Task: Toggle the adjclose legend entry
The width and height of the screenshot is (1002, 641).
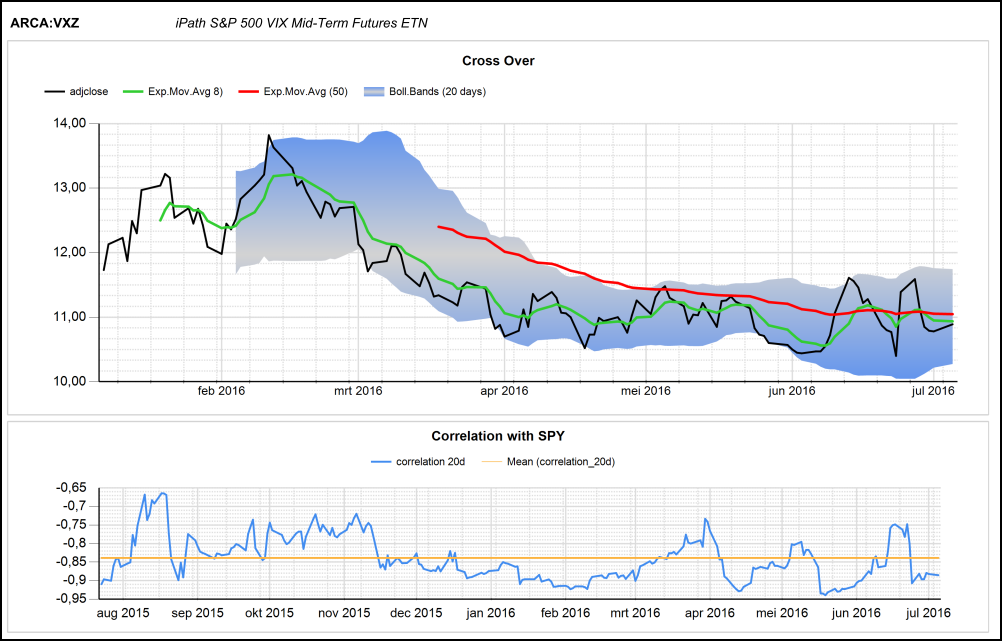Action: point(76,91)
